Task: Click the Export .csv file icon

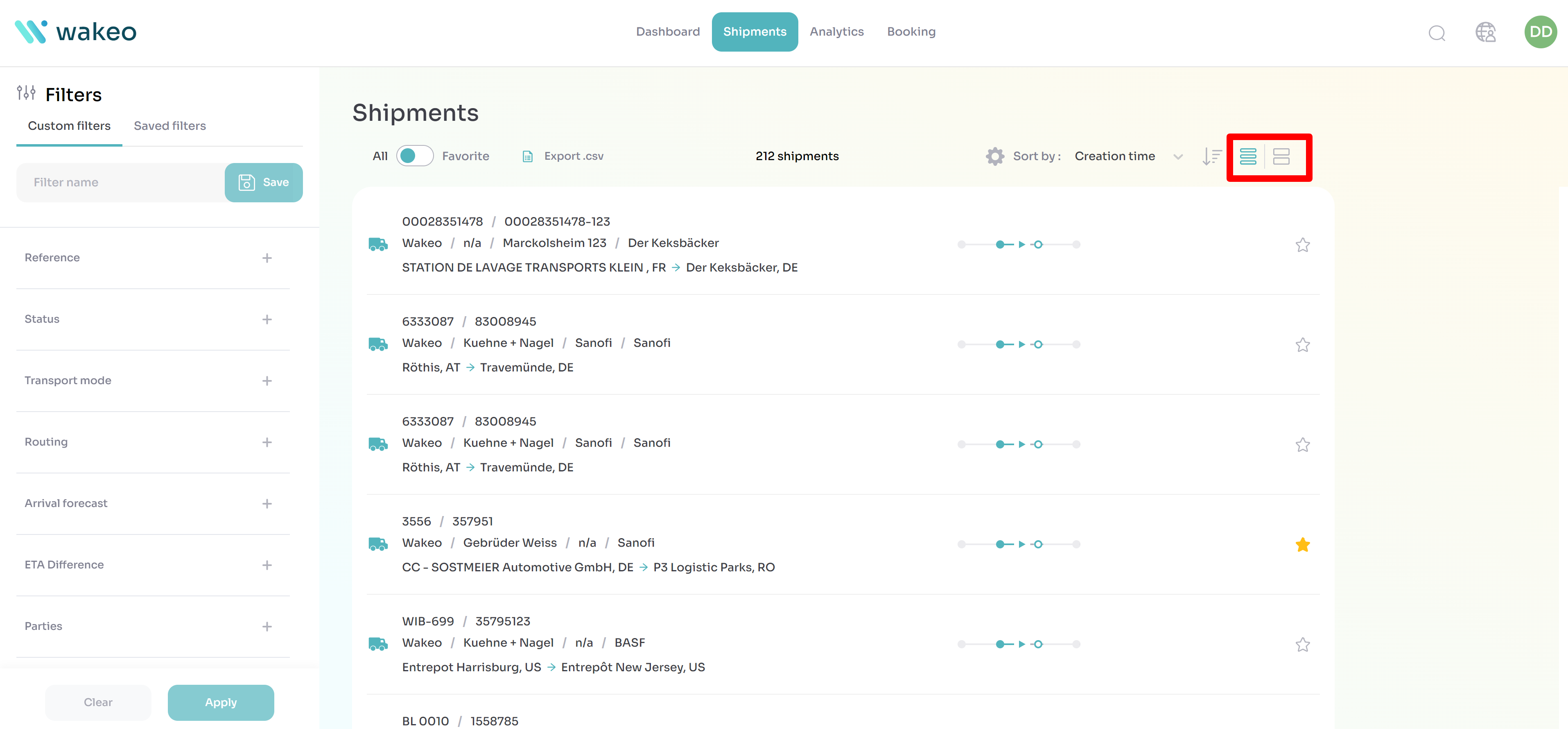Action: click(x=528, y=156)
